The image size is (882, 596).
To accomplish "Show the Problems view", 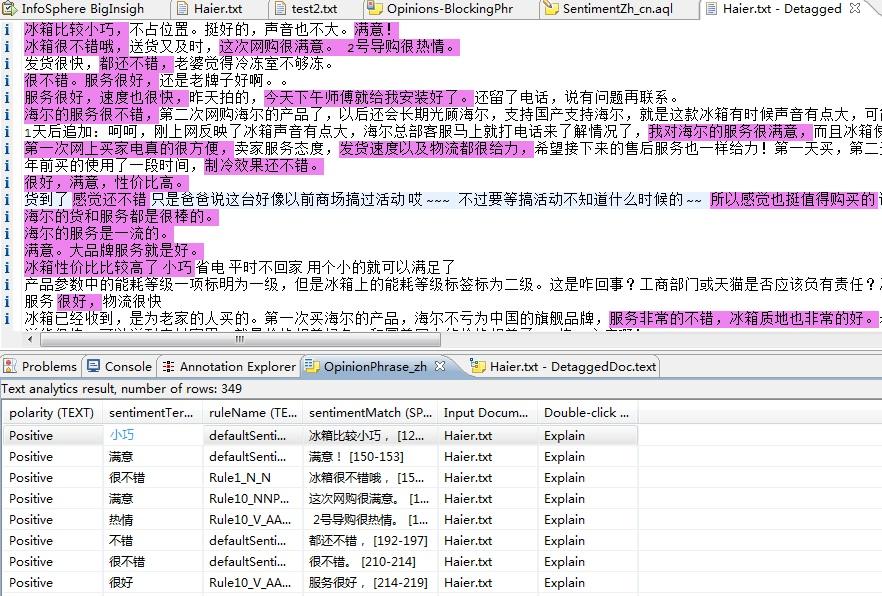I will [40, 367].
